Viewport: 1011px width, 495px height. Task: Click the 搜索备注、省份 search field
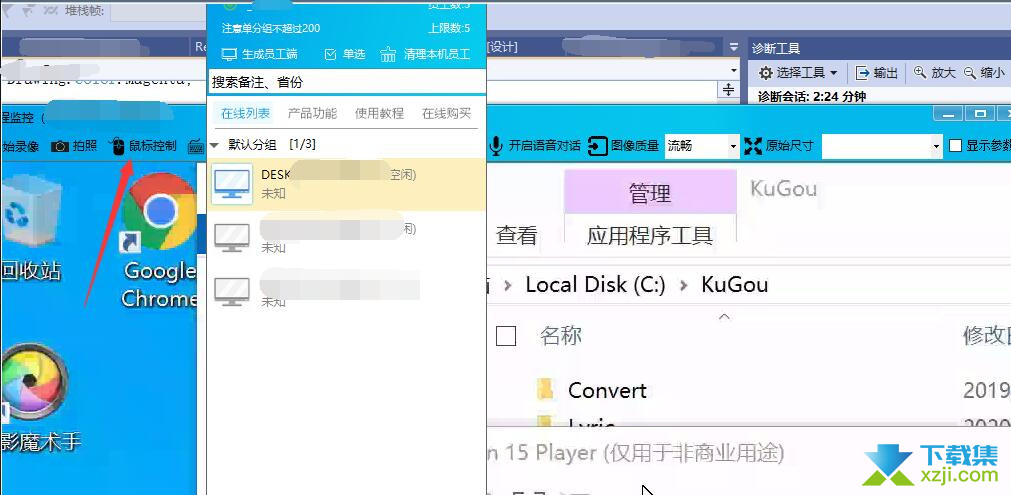(347, 82)
